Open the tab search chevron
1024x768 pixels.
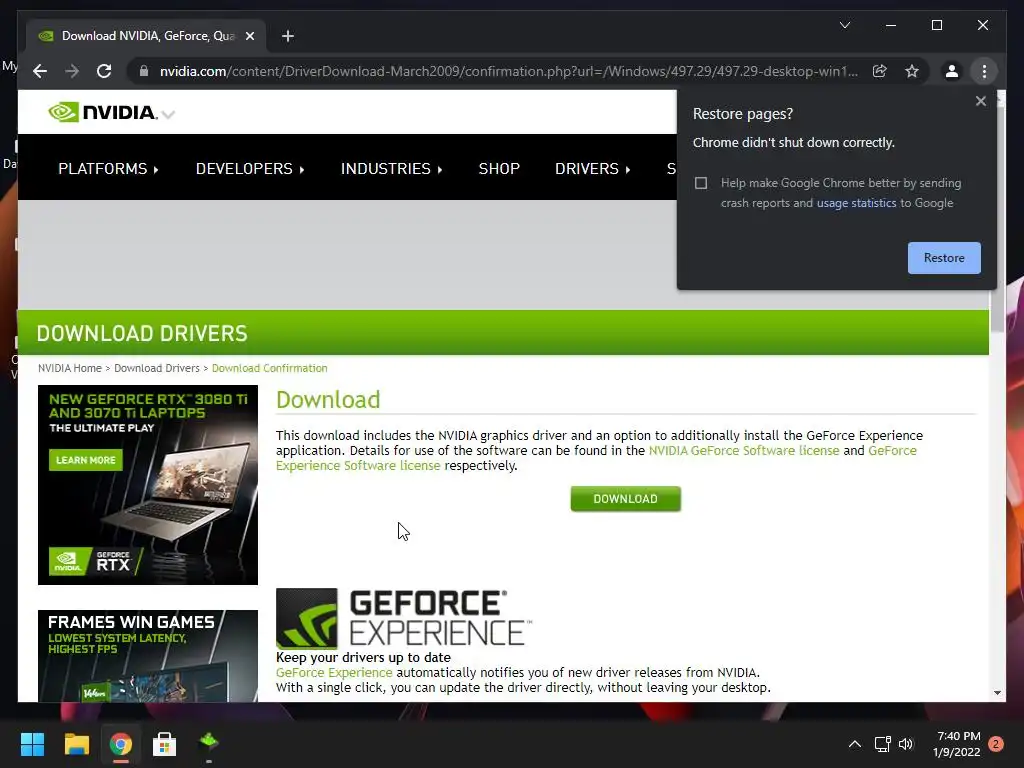click(x=844, y=25)
